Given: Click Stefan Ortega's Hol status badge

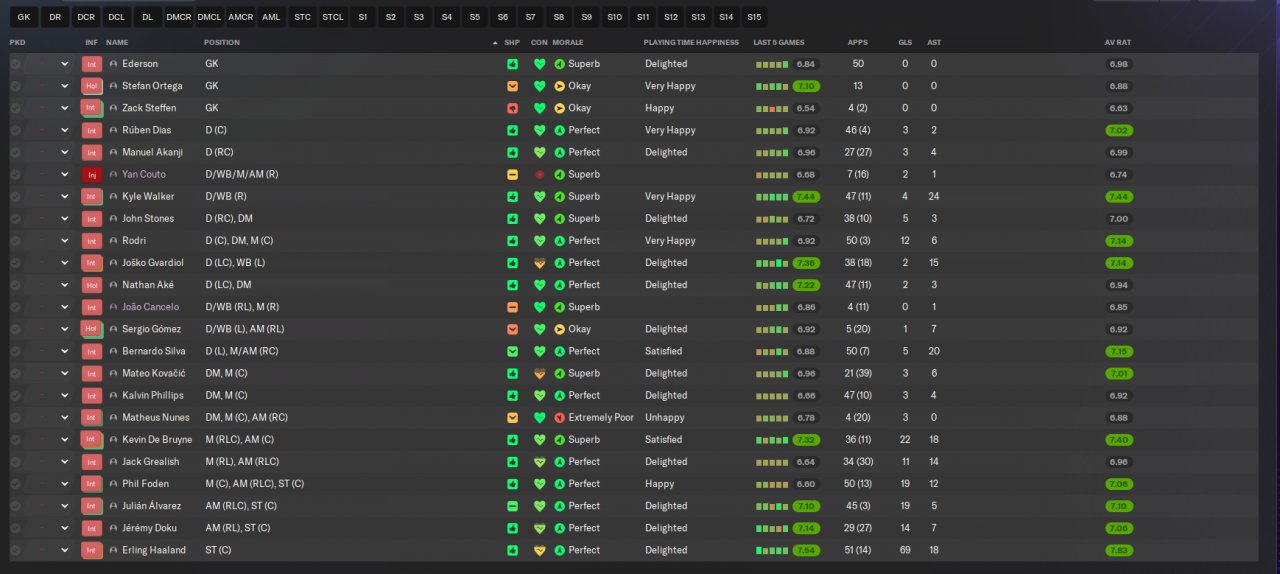Looking at the screenshot, I should 92,86.
